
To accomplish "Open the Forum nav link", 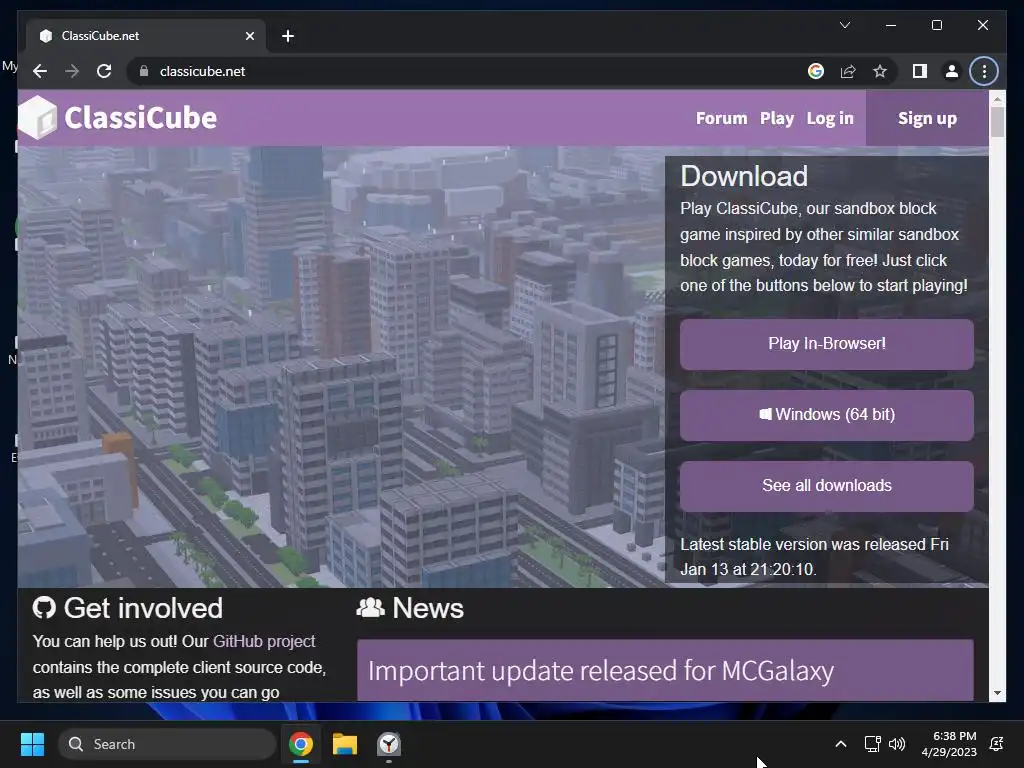I will (721, 118).
